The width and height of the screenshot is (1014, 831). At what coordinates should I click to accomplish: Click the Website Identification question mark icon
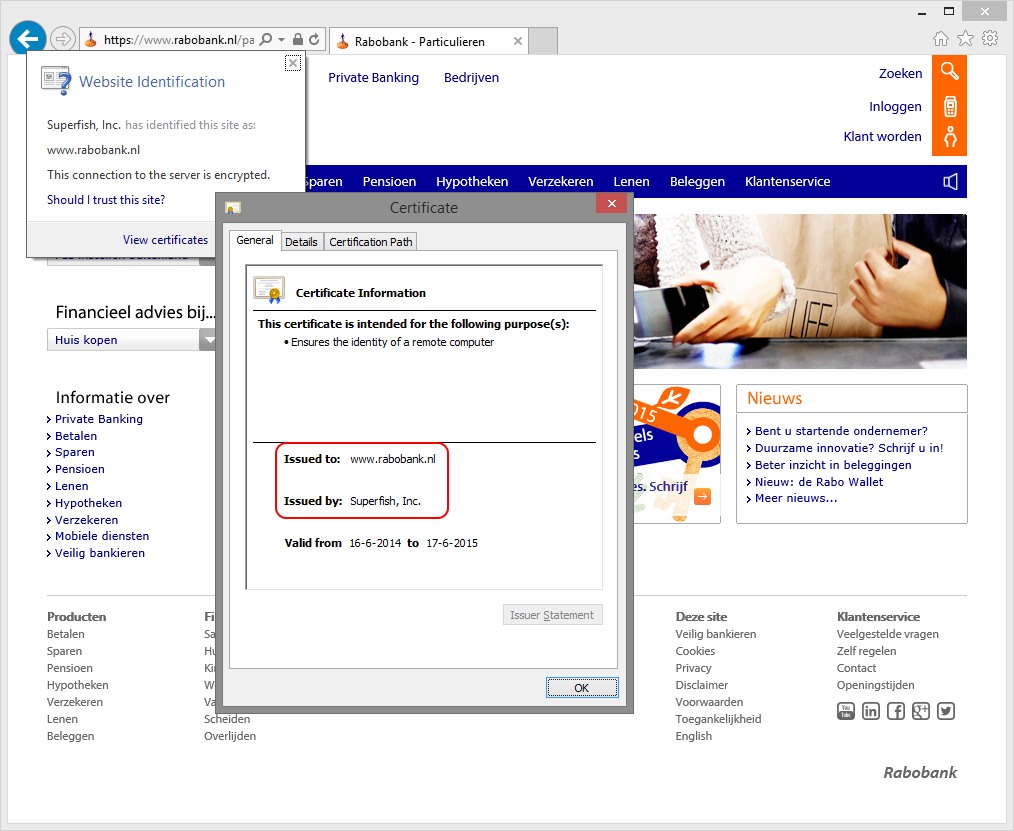click(x=56, y=81)
